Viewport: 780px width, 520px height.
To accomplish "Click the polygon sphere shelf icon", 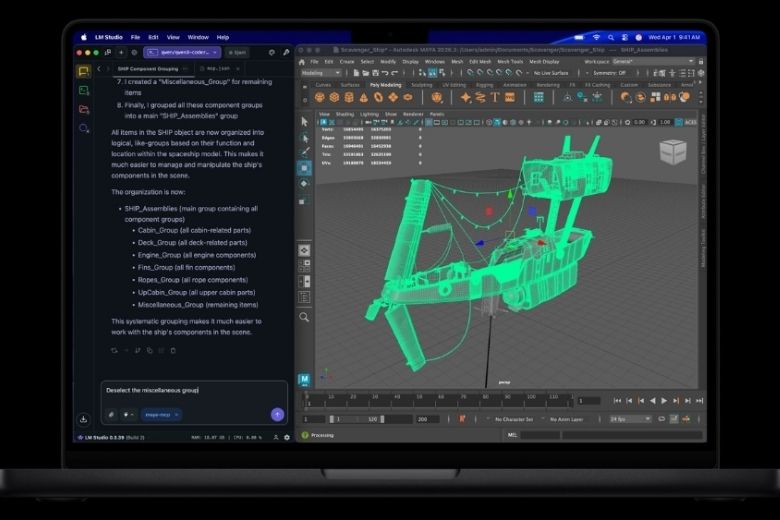I will click(320, 97).
